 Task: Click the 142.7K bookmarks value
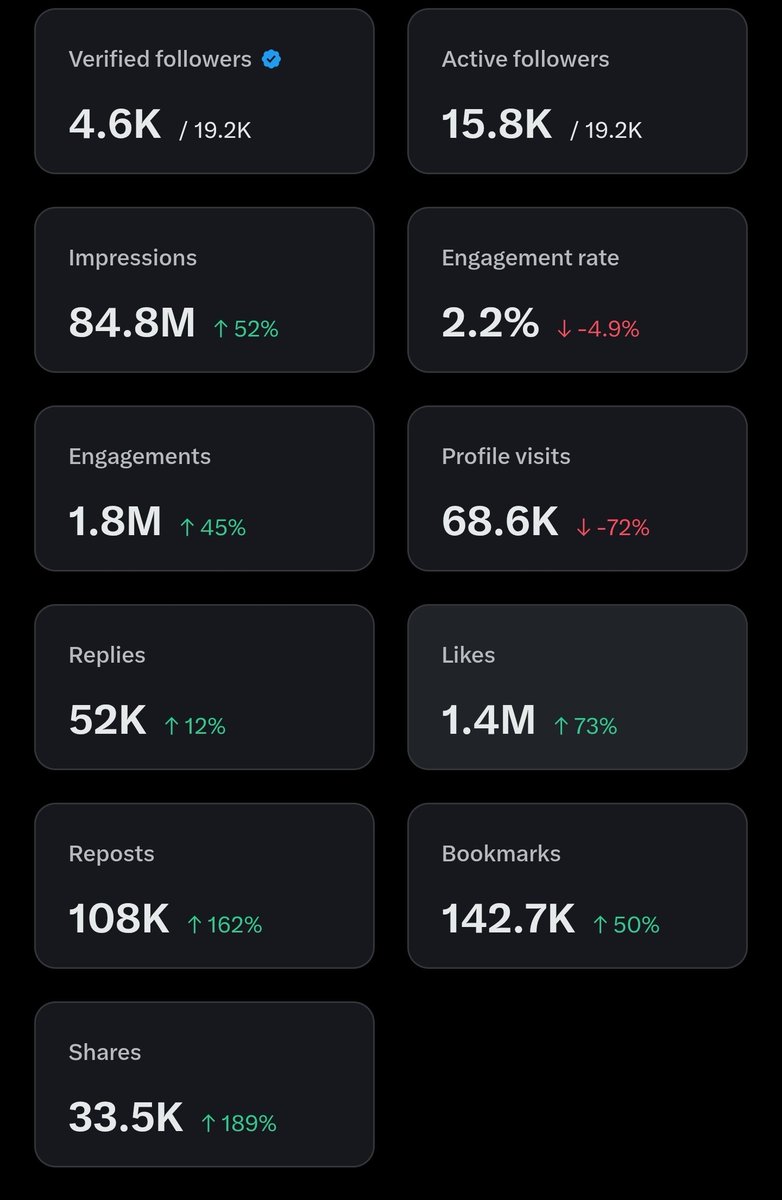(508, 918)
